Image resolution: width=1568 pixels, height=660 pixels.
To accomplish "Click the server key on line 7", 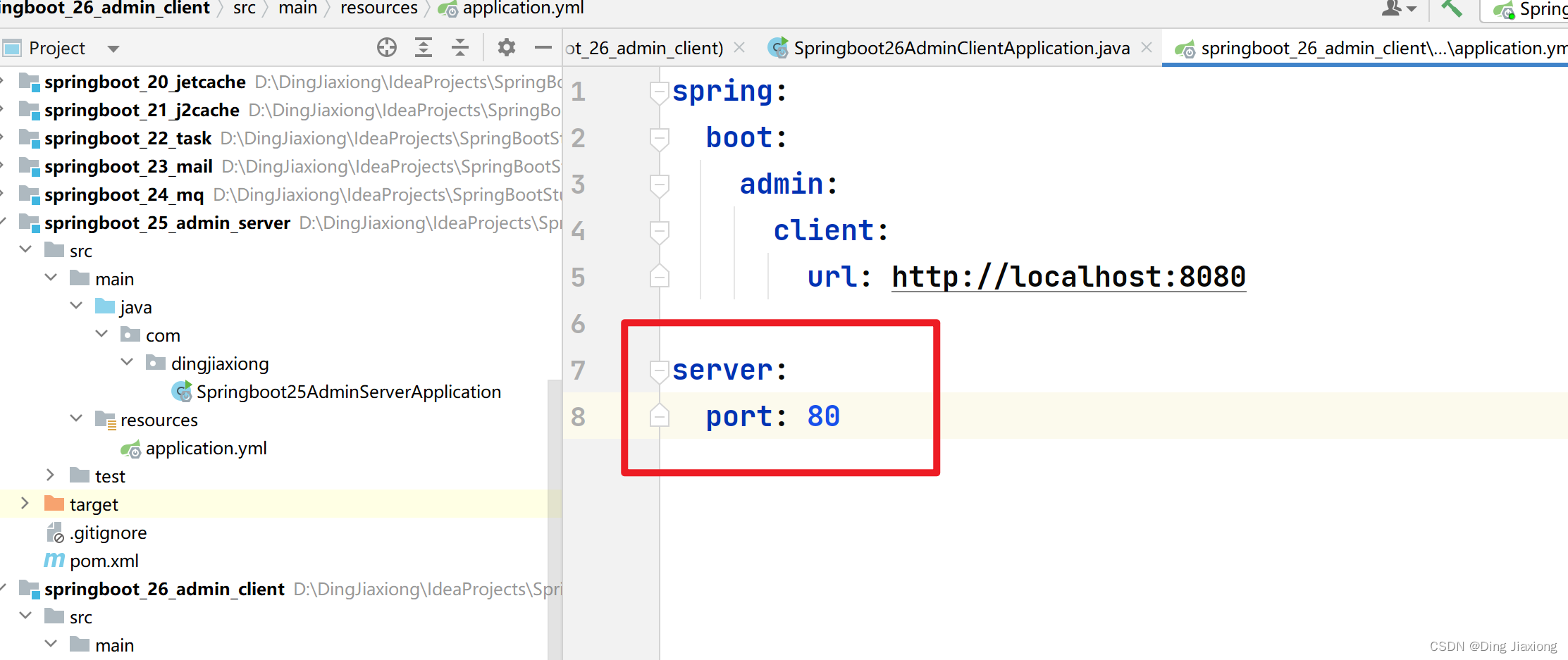I will pos(722,370).
